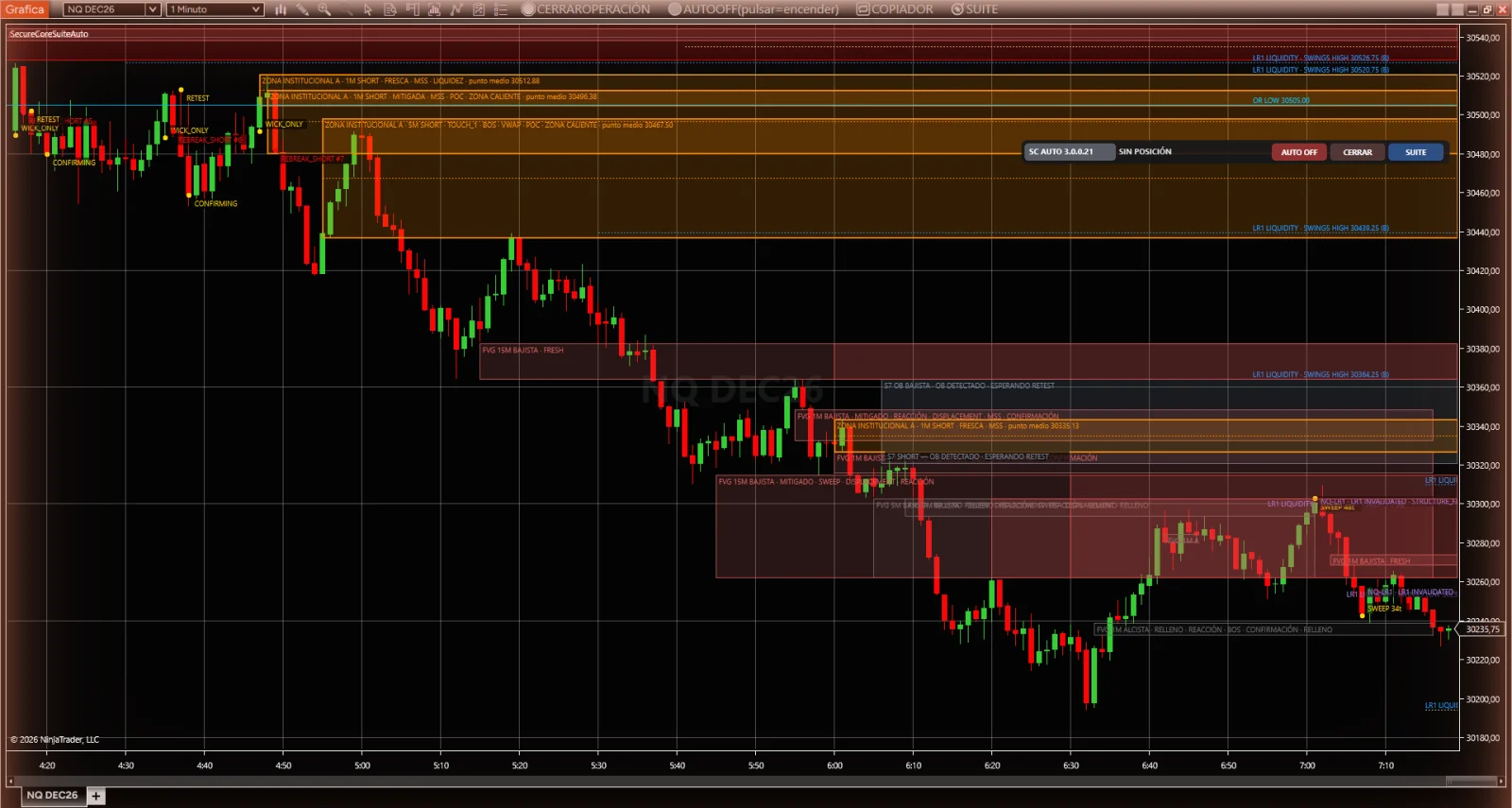
Task: Click the LR1 LIQUIDITY SWINGS HIGH 30439.25 label
Action: click(x=1320, y=229)
